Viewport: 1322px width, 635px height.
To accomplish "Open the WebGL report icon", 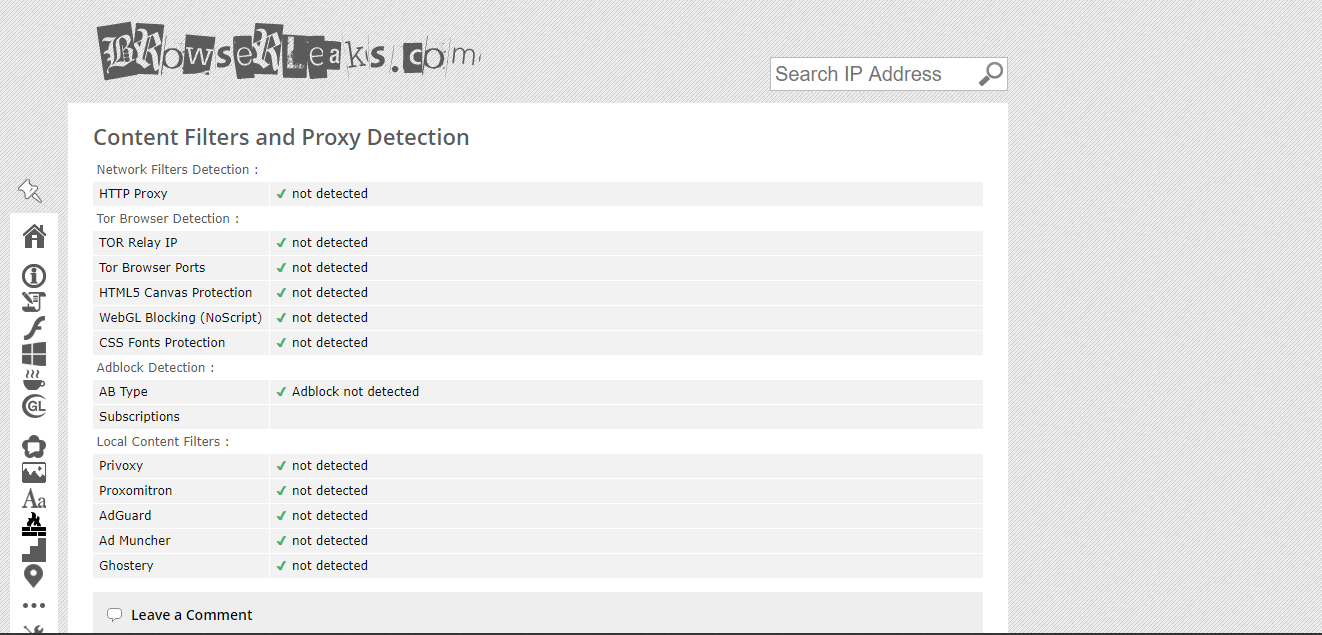I will (34, 406).
